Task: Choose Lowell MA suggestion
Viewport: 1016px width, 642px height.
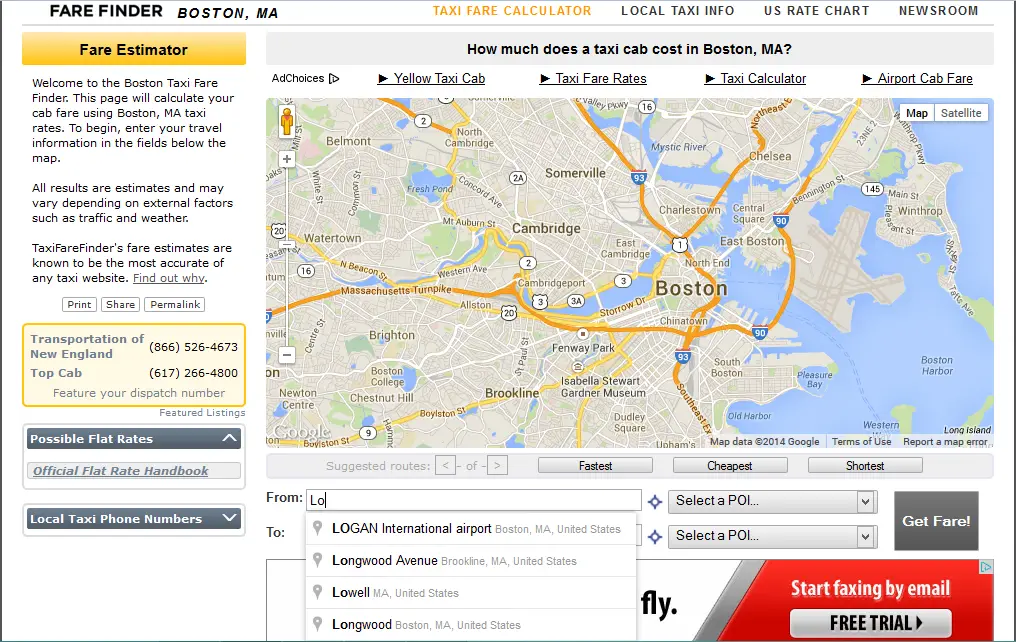Action: pos(471,593)
